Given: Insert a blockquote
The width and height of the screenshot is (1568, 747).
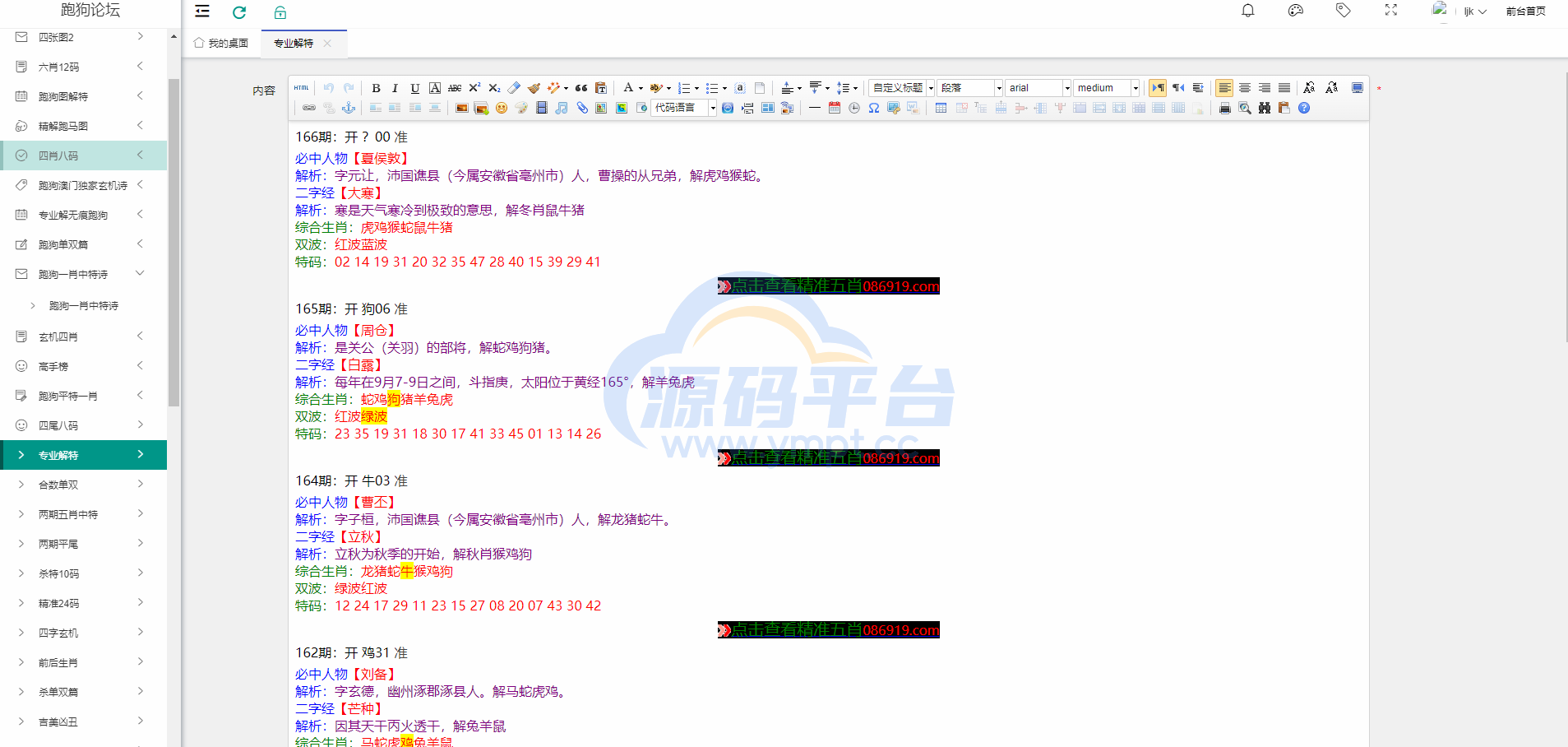Looking at the screenshot, I should [x=581, y=88].
